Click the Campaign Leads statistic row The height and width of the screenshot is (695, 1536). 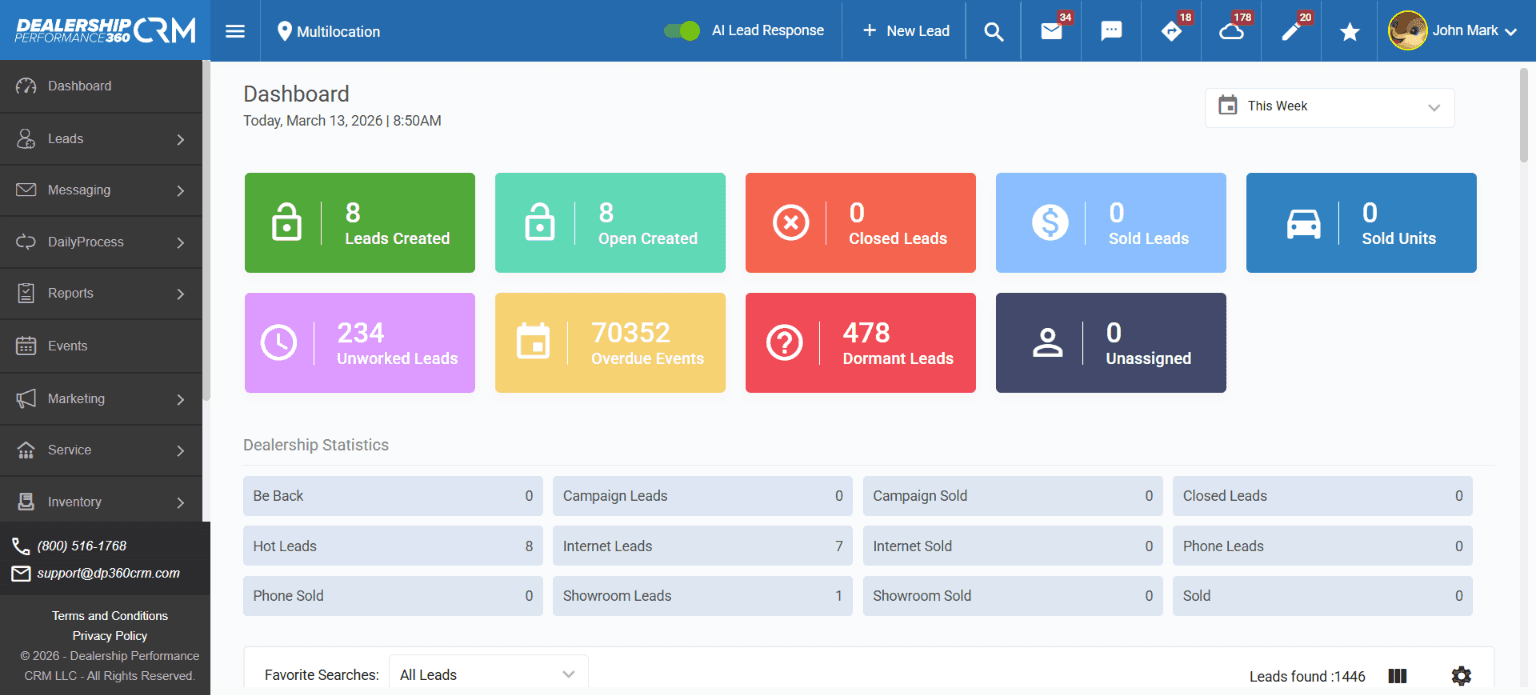(x=703, y=496)
